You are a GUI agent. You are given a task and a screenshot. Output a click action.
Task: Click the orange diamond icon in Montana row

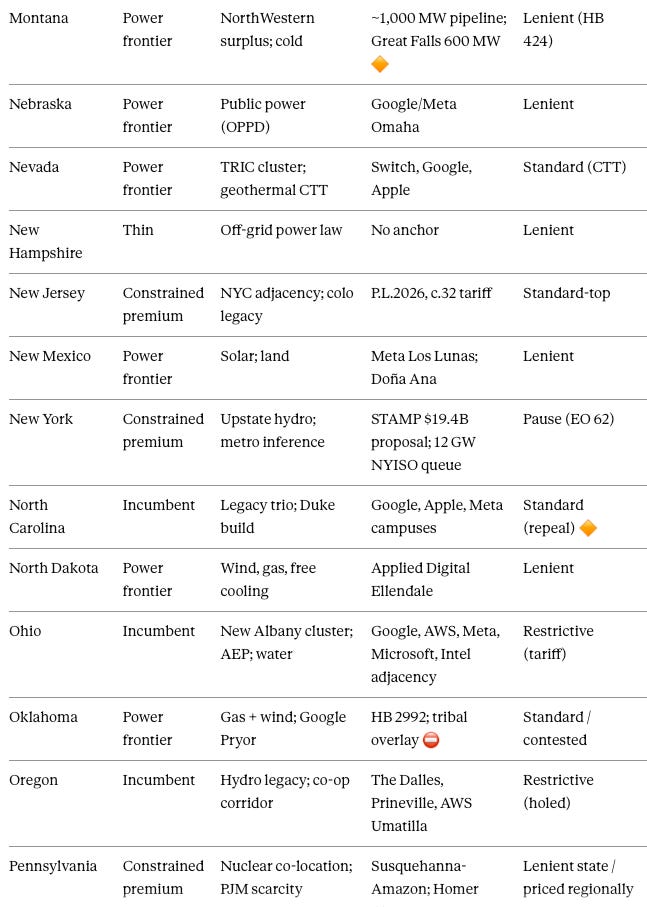tap(380, 64)
